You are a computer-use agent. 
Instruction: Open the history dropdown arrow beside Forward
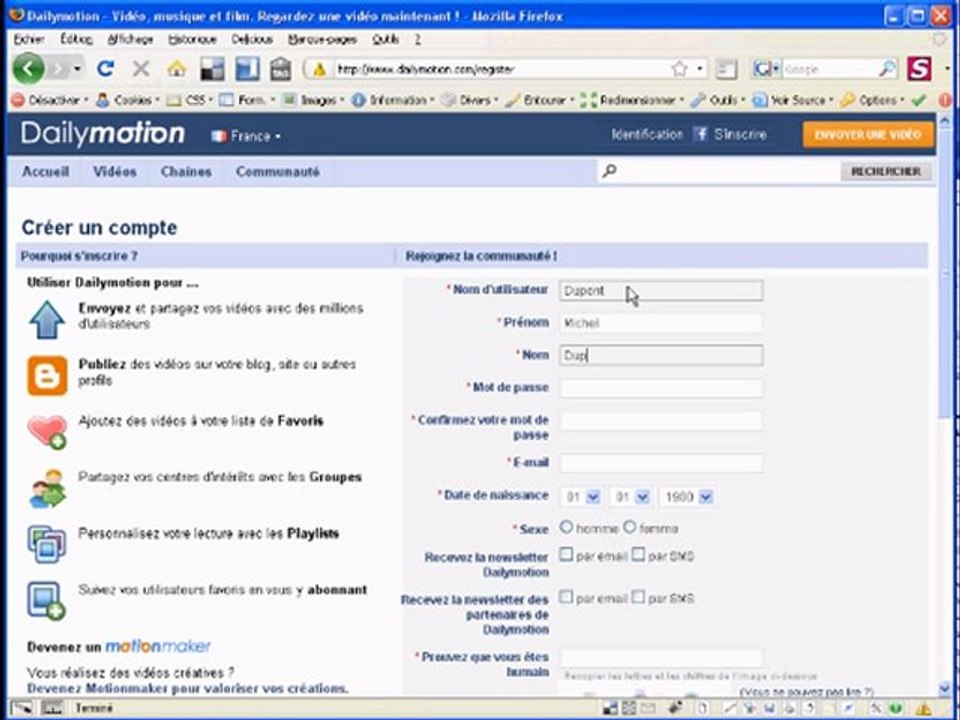pos(77,69)
